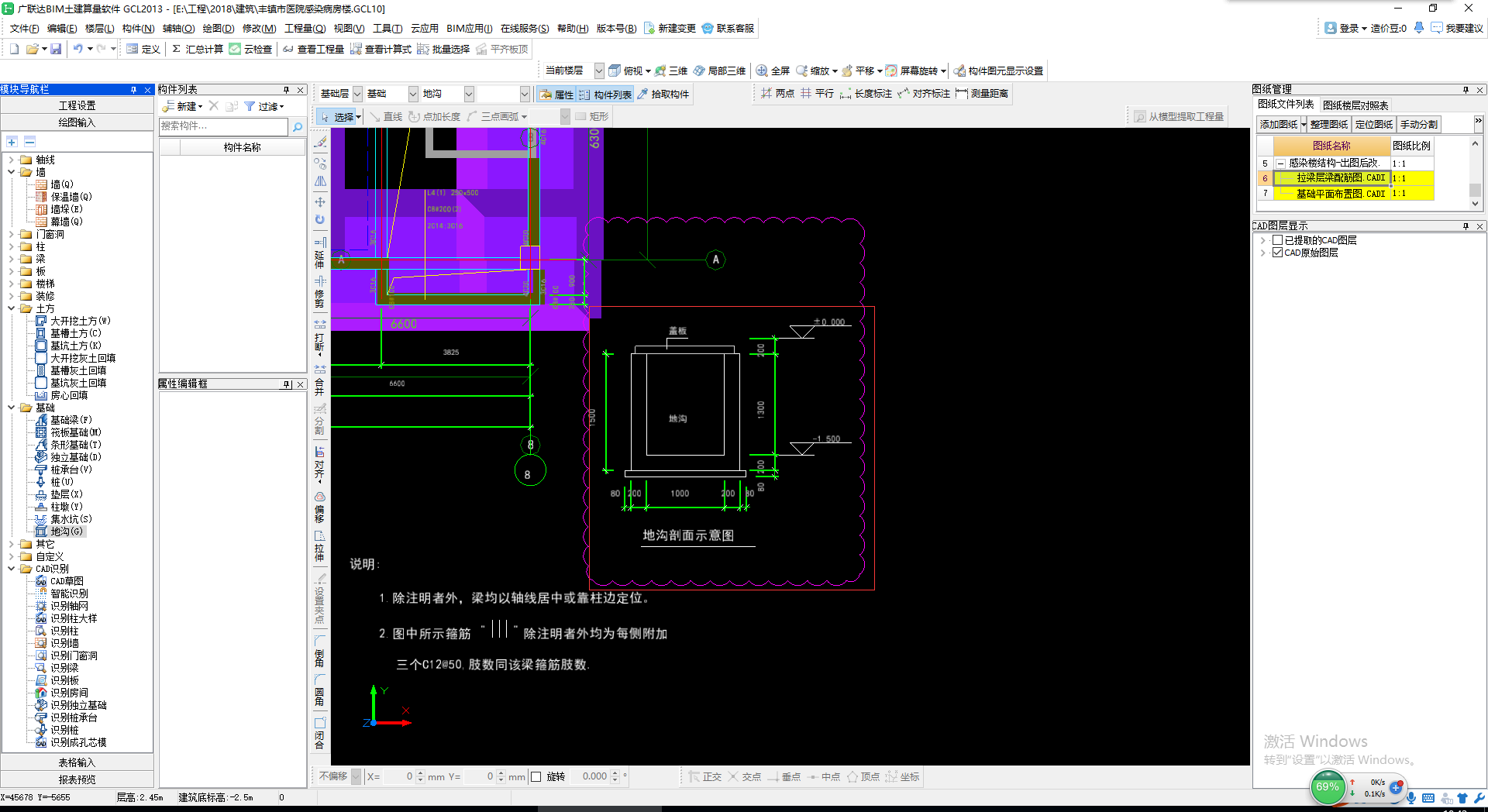Viewport: 1488px width, 812px height.
Task: Click the 定位图纸 button
Action: coord(1374,124)
